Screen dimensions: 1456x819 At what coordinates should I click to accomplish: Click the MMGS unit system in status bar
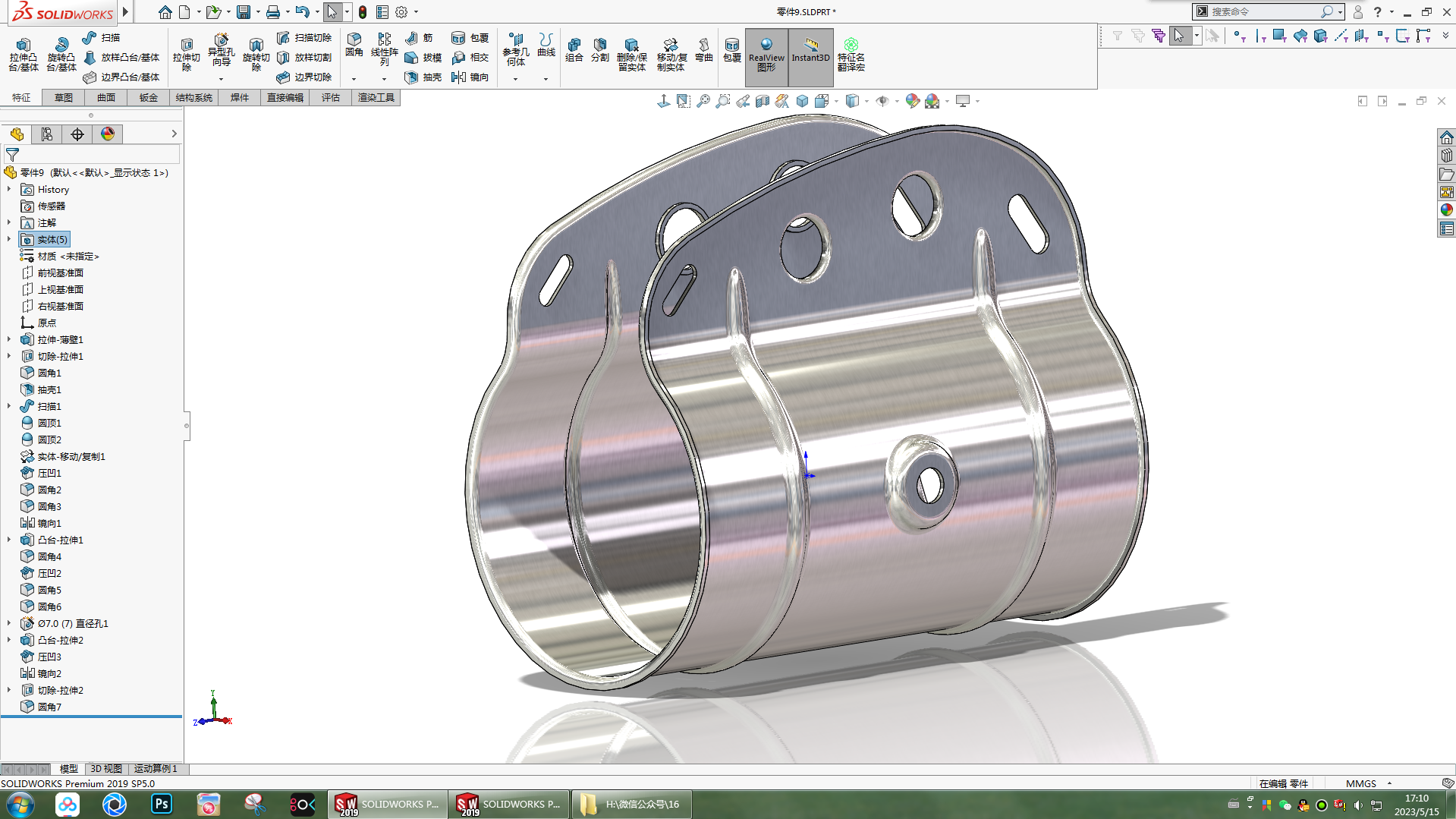coord(1360,783)
